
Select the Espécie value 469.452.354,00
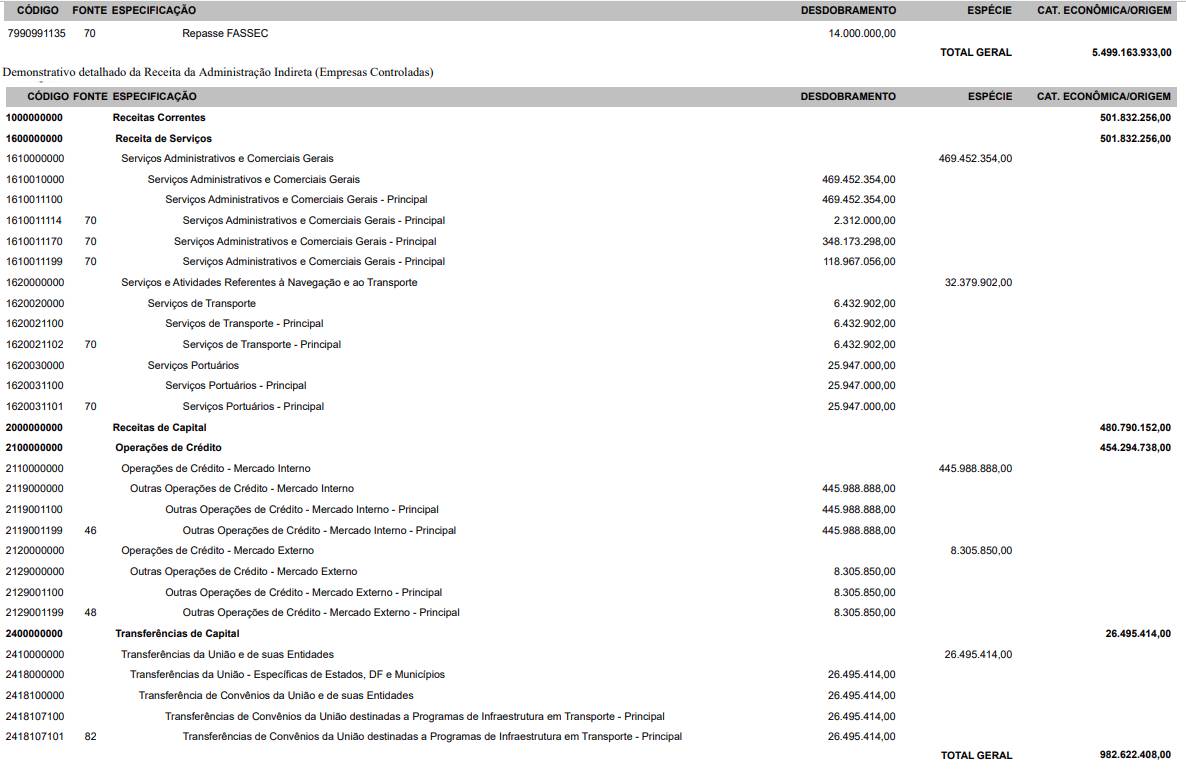coord(975,158)
